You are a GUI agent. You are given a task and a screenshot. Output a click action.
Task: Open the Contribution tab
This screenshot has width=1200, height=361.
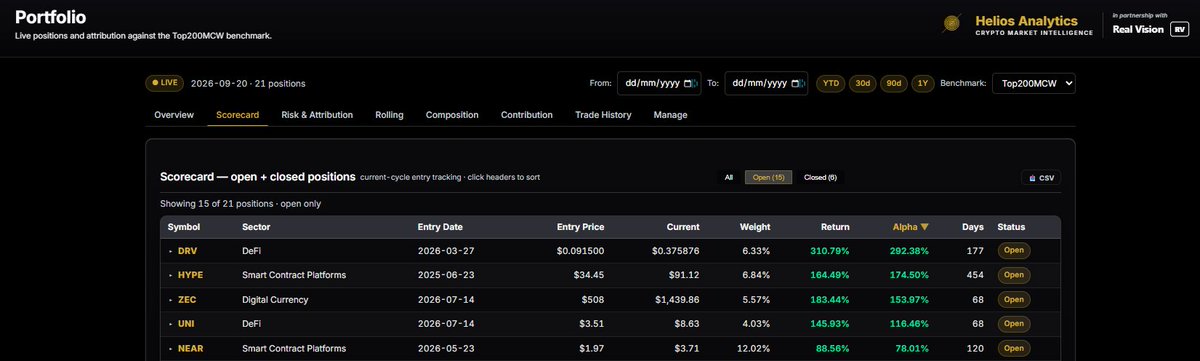pos(527,115)
